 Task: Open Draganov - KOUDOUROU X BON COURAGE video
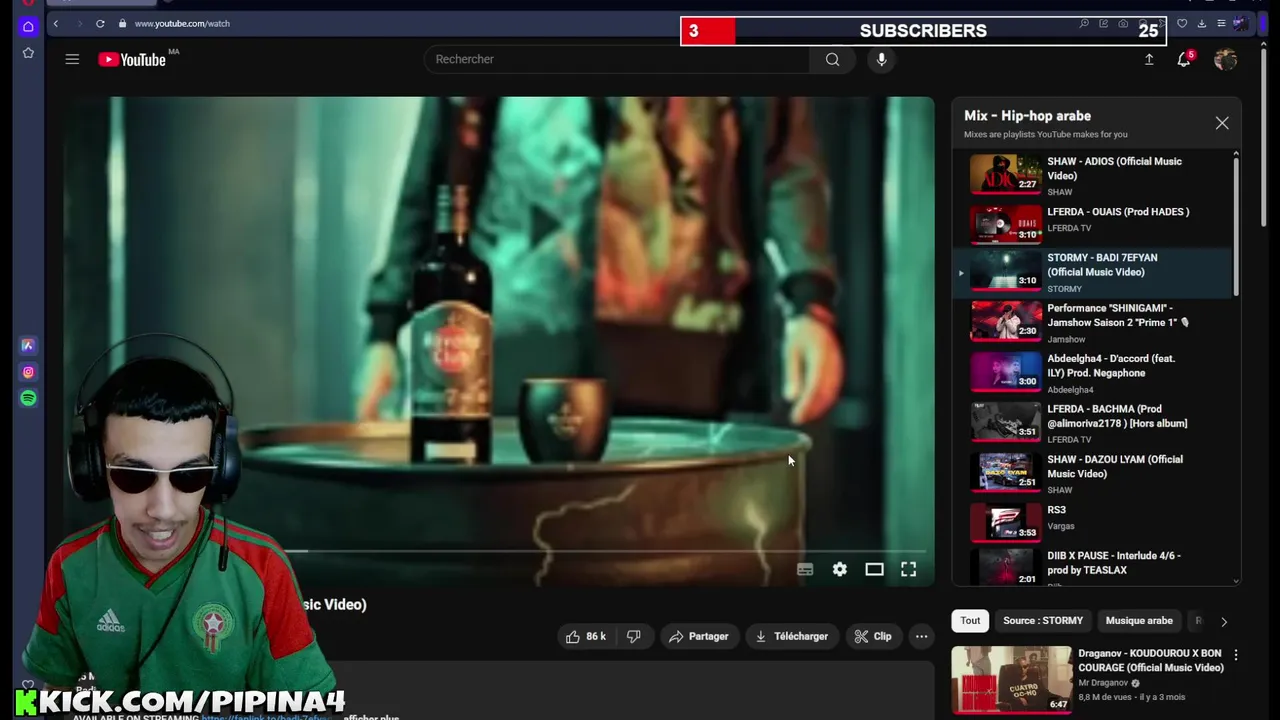pyautogui.click(x=1150, y=660)
